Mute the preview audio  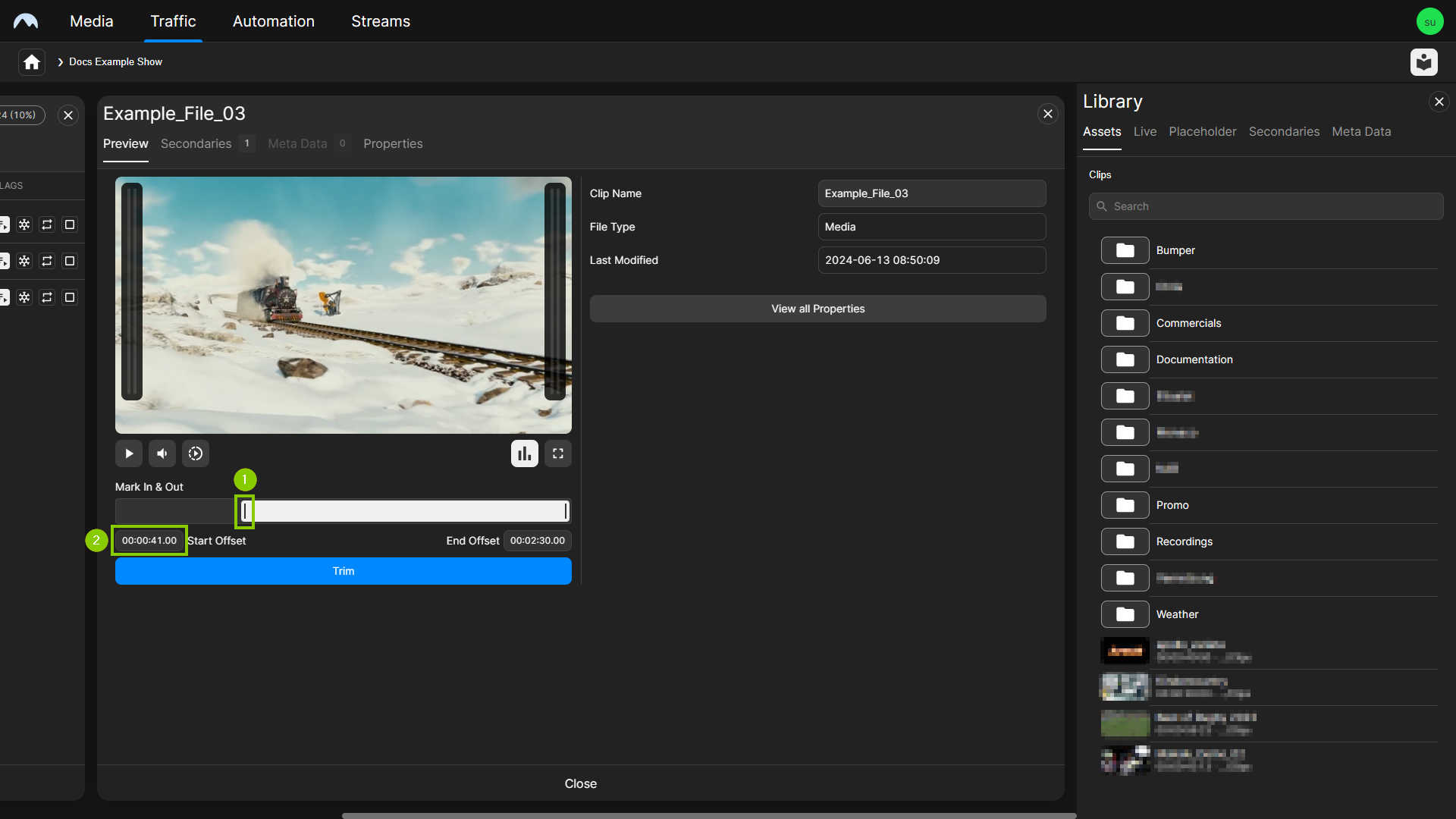[x=162, y=453]
